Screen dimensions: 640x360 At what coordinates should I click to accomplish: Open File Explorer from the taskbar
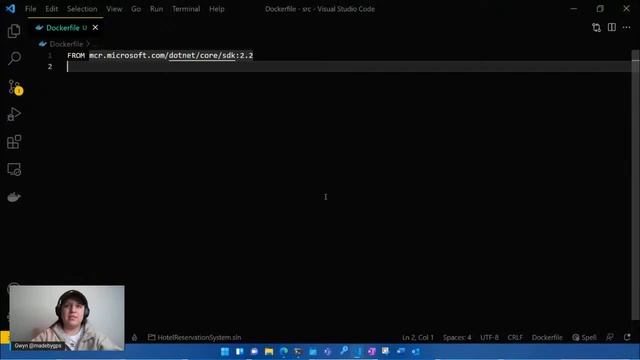[269, 351]
